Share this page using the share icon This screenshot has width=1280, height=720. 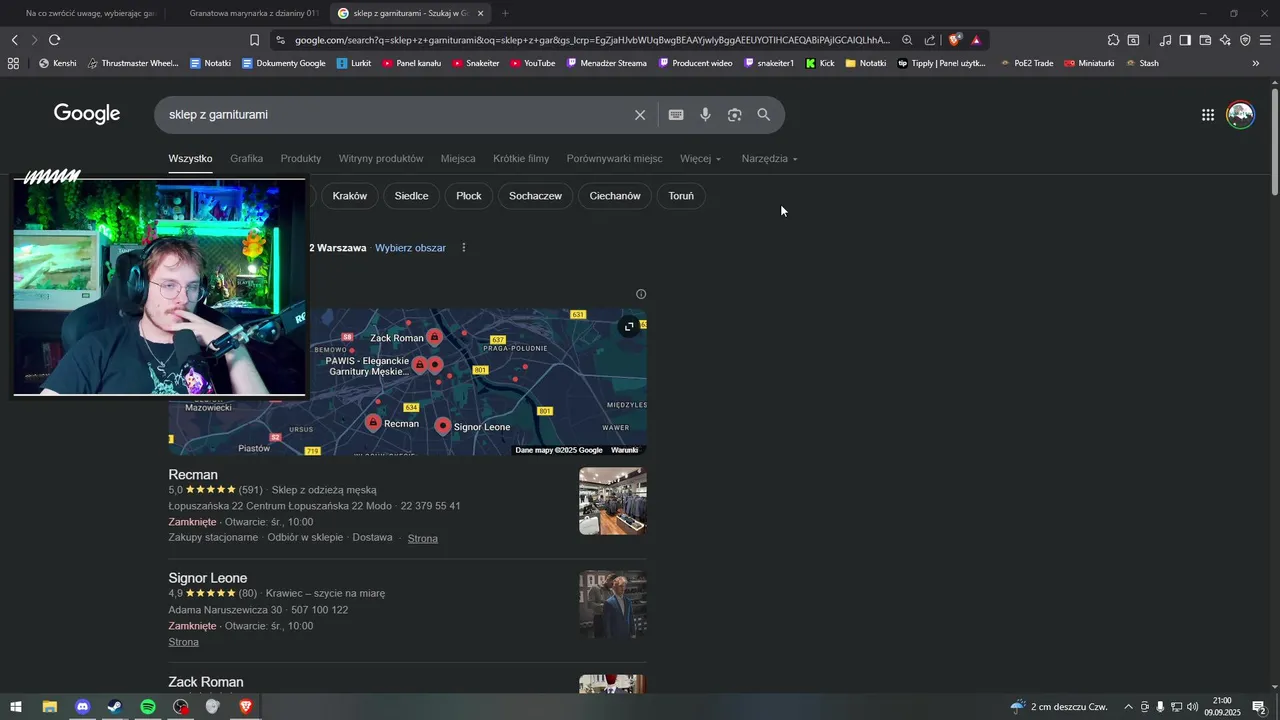930,40
